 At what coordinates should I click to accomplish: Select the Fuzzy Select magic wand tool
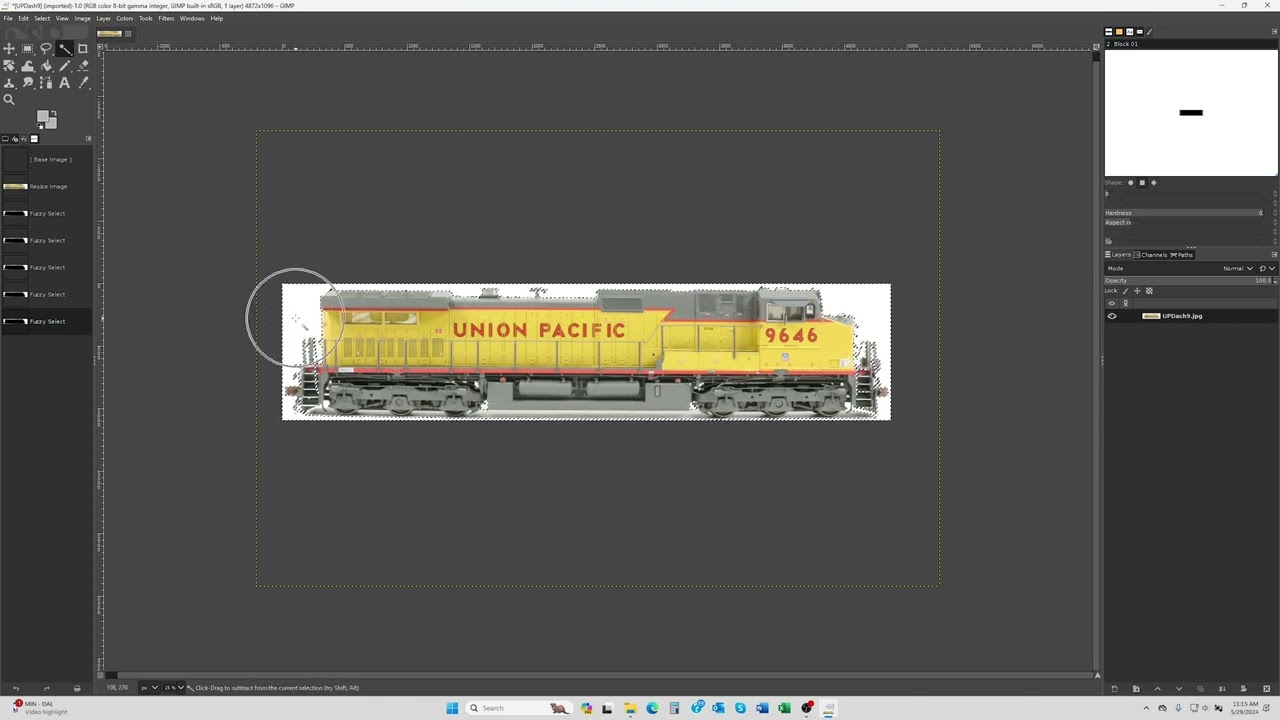65,49
